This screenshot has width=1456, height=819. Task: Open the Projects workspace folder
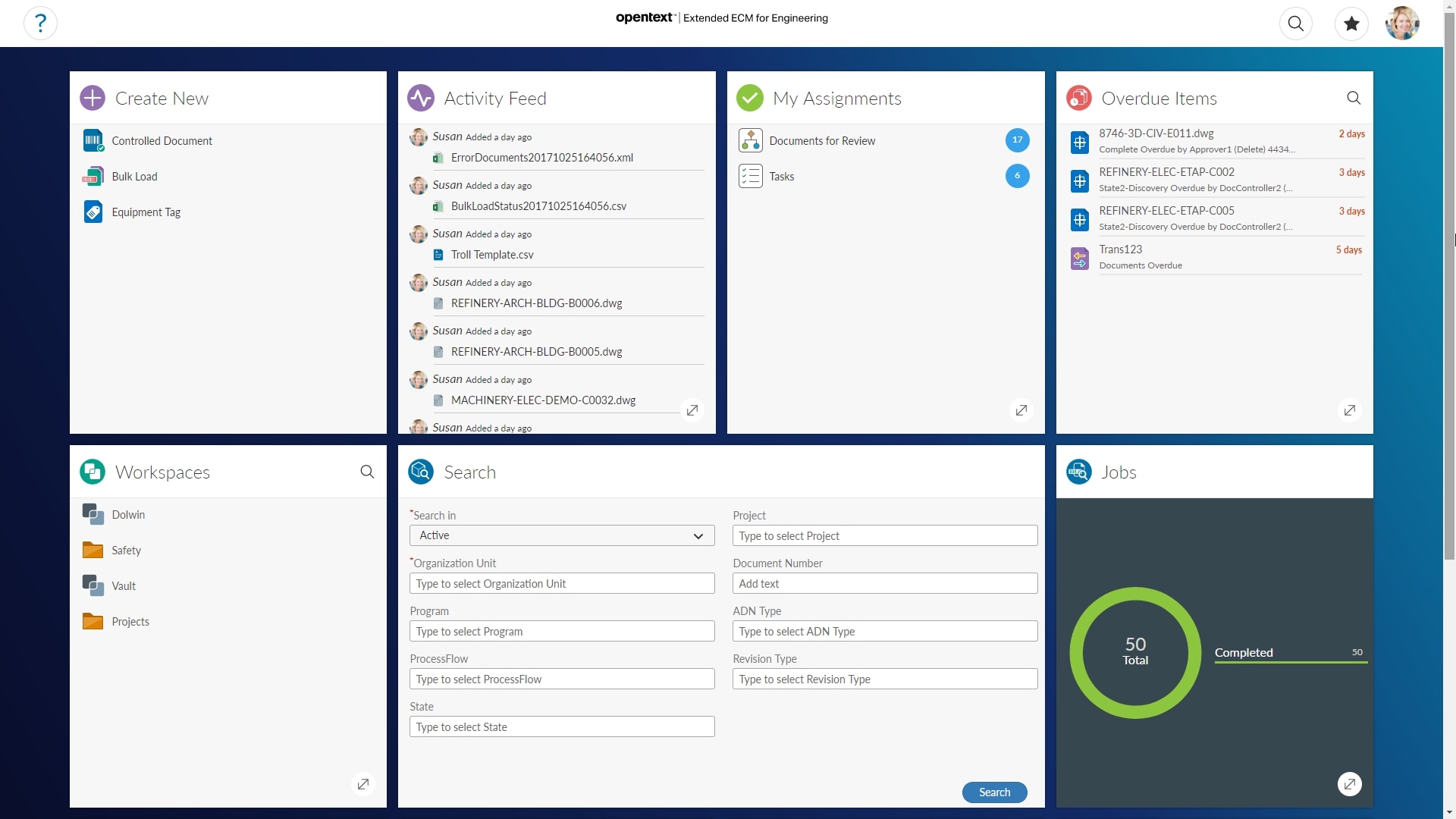click(x=93, y=621)
